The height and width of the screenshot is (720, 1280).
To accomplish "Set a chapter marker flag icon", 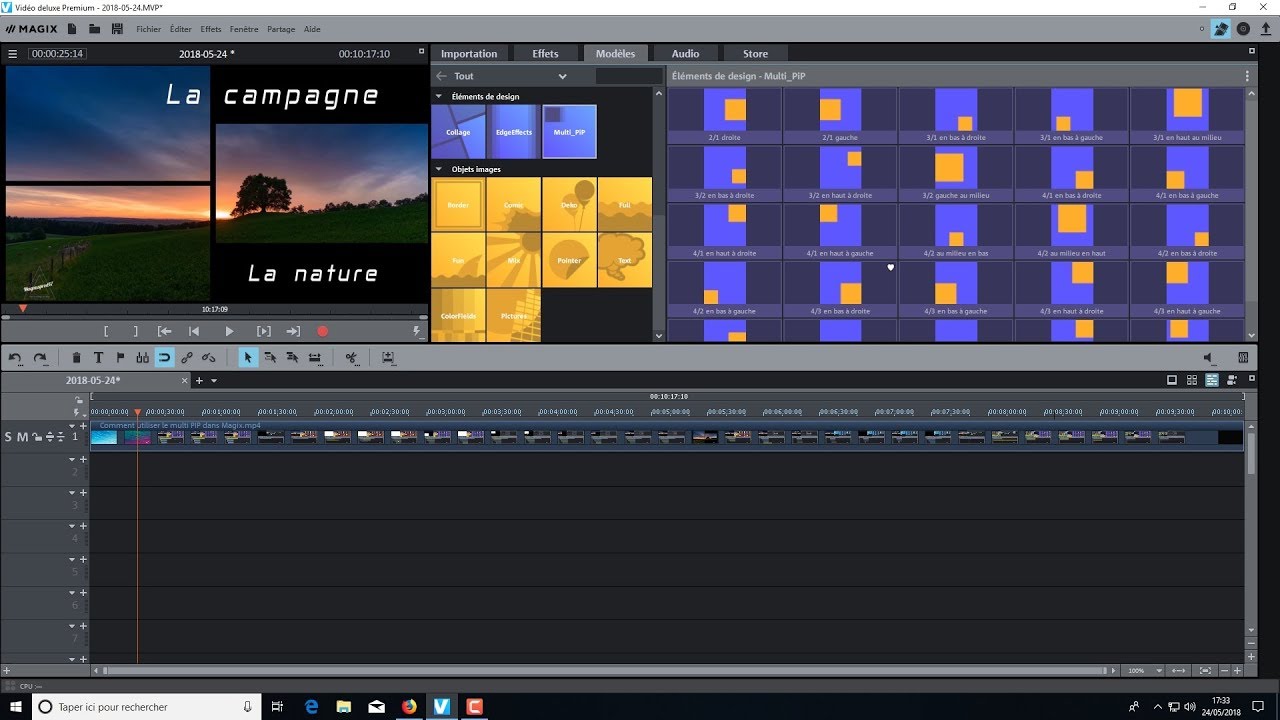I will point(121,357).
